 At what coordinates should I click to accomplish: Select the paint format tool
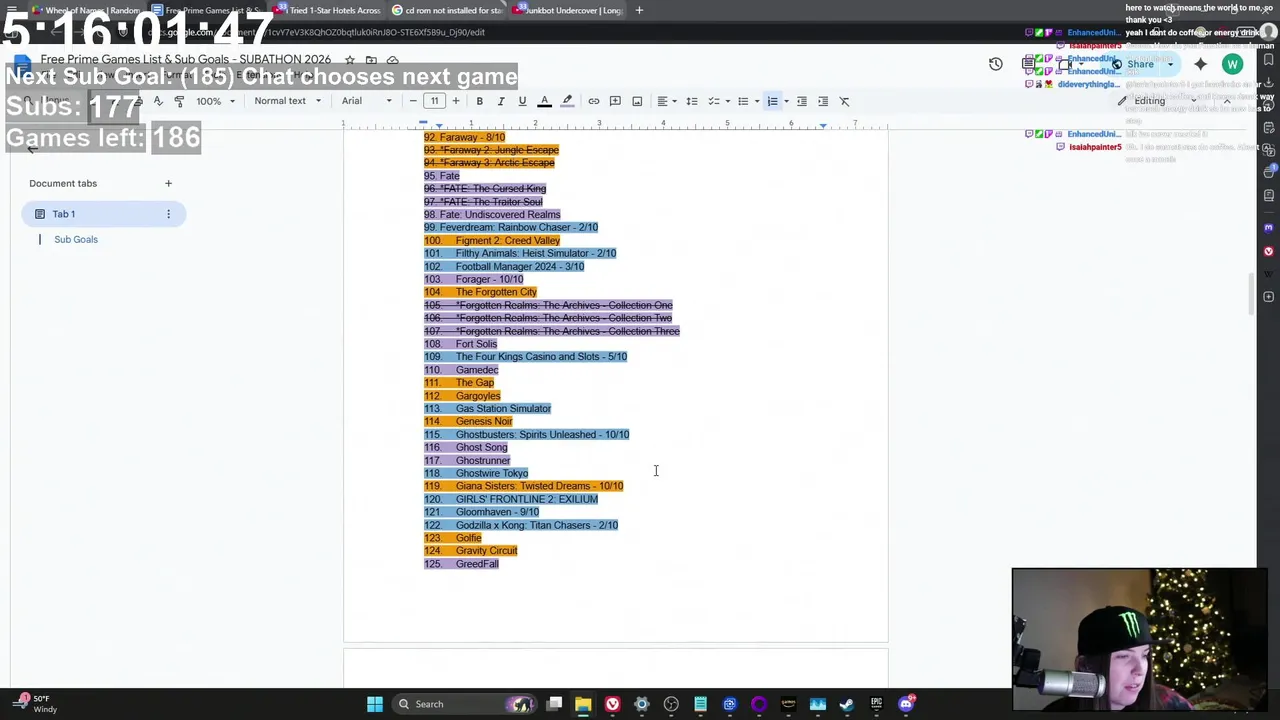179,101
